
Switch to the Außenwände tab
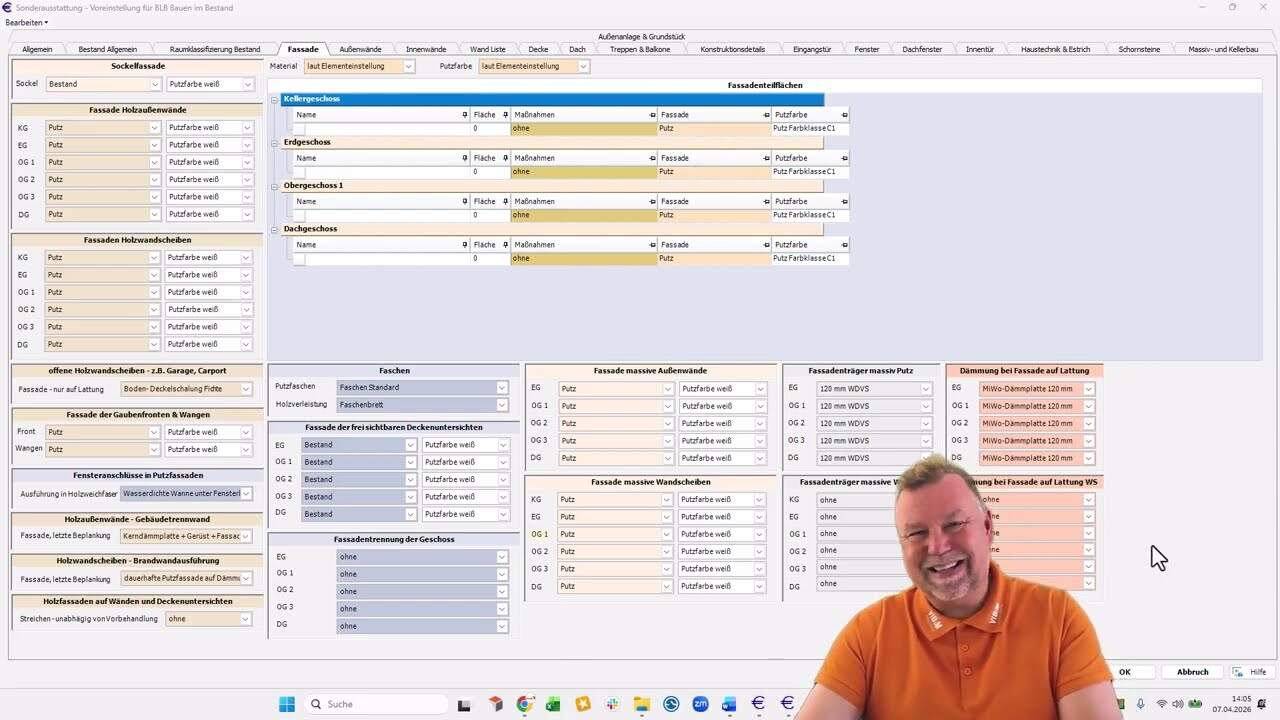[360, 49]
